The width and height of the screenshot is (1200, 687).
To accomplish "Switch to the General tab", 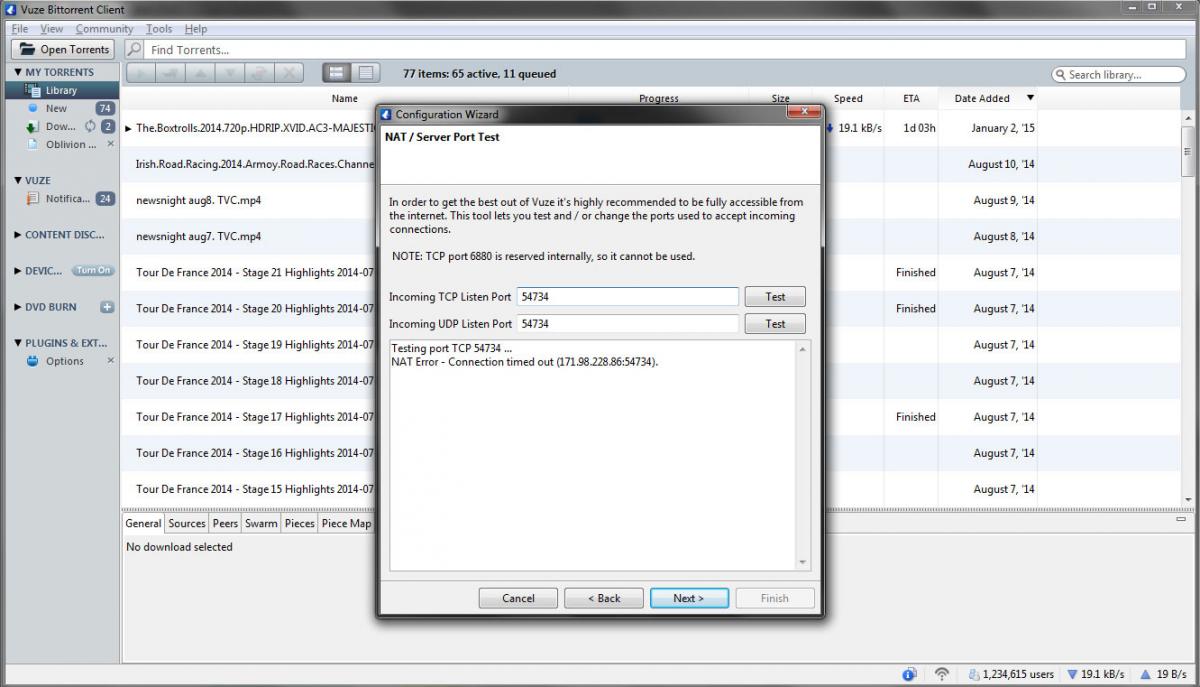I will (x=143, y=523).
